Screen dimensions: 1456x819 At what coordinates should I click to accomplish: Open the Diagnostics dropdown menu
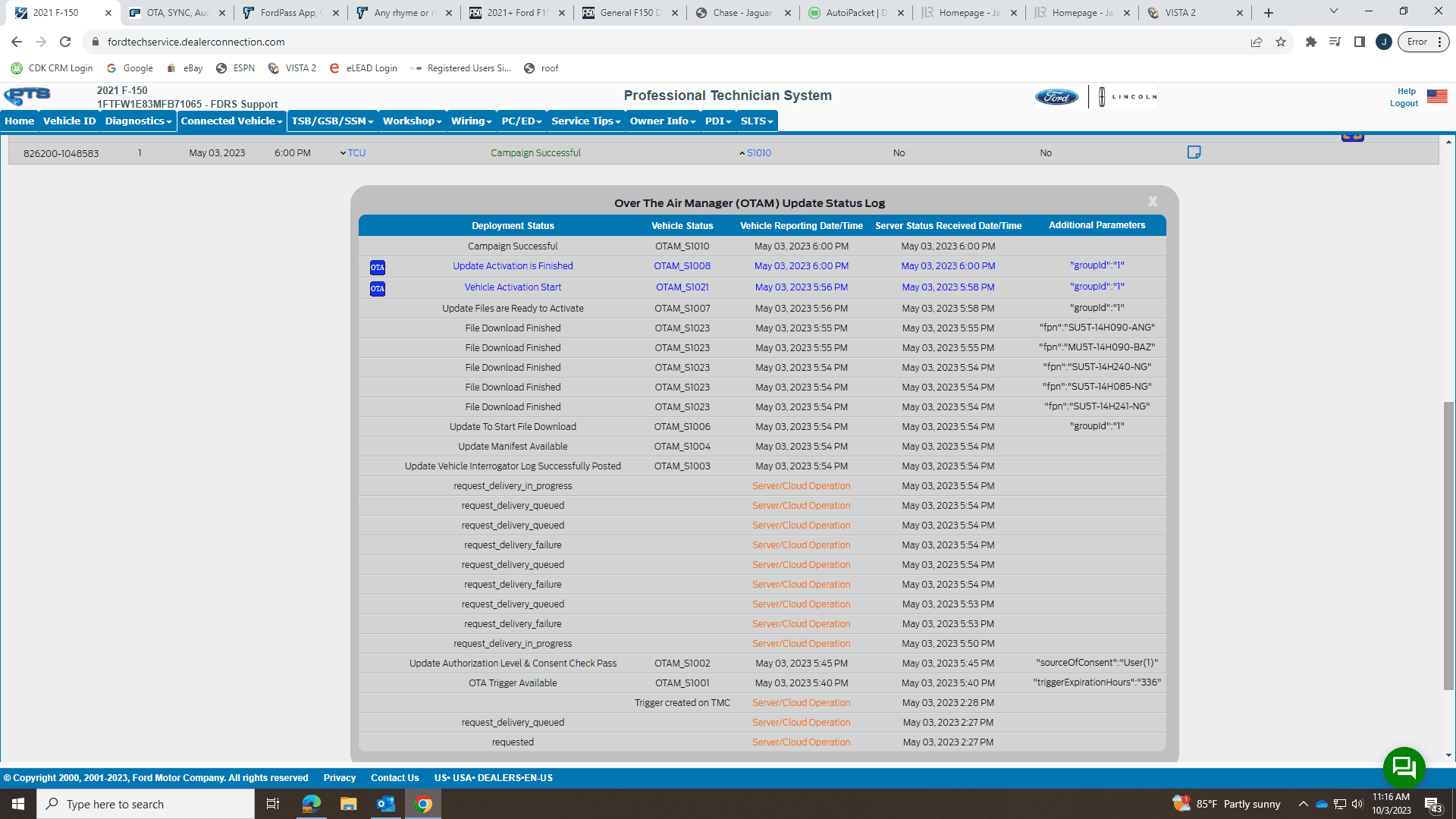click(138, 121)
